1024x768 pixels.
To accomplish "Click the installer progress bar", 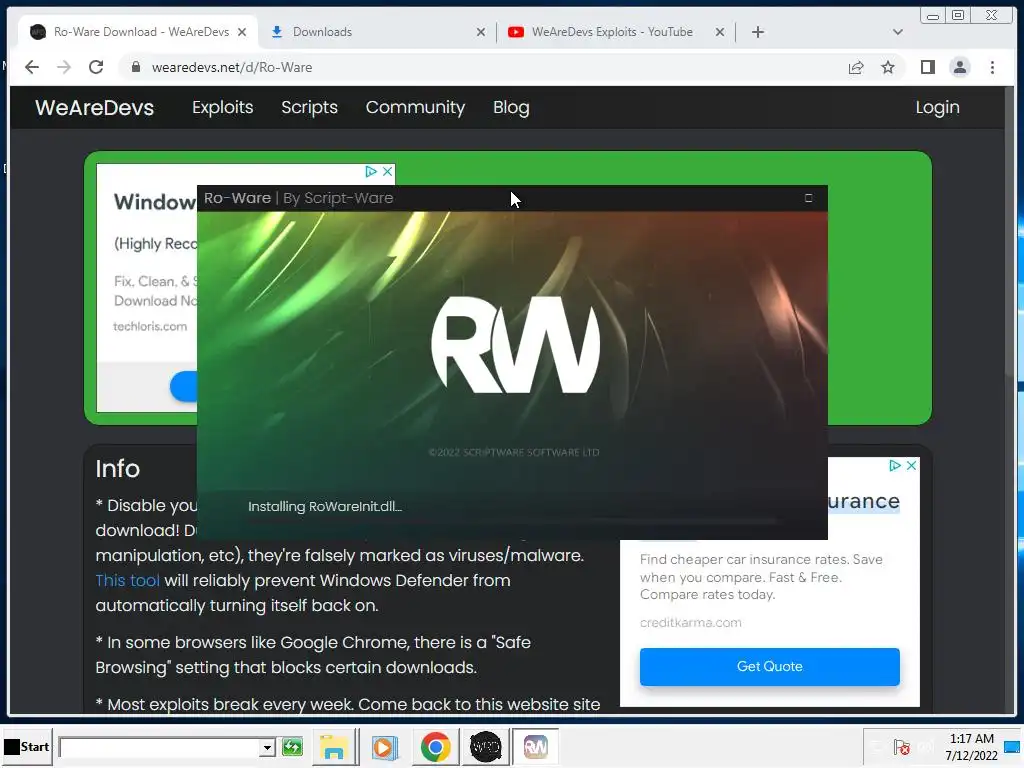I will pos(512,522).
